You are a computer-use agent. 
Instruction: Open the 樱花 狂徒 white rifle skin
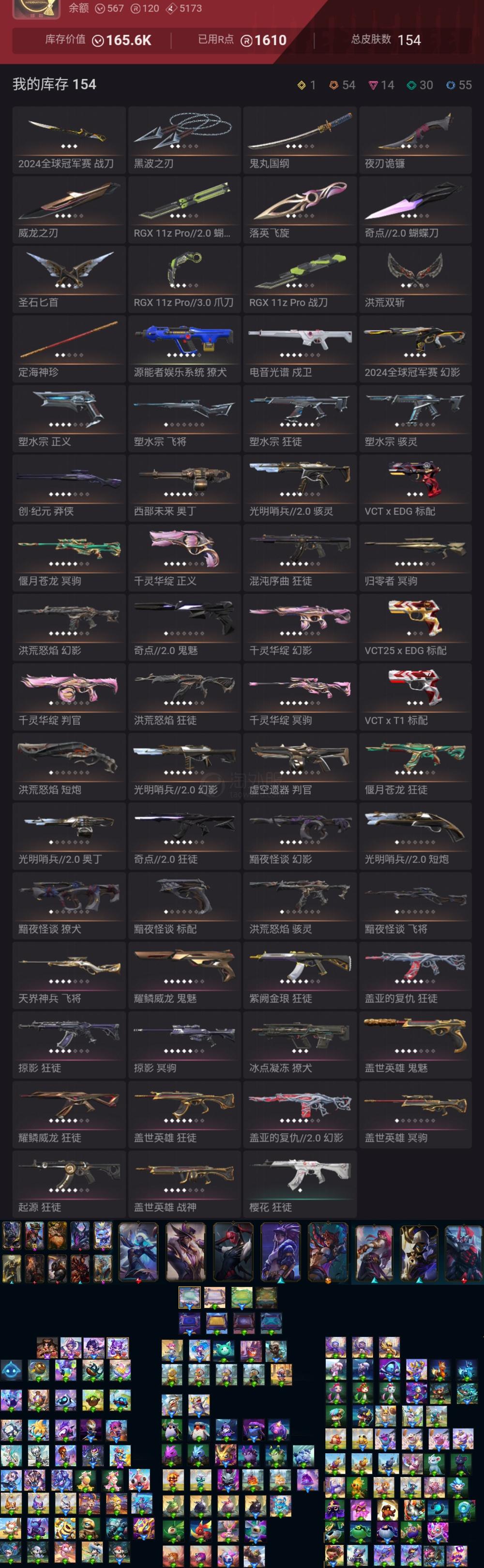pos(300,1184)
